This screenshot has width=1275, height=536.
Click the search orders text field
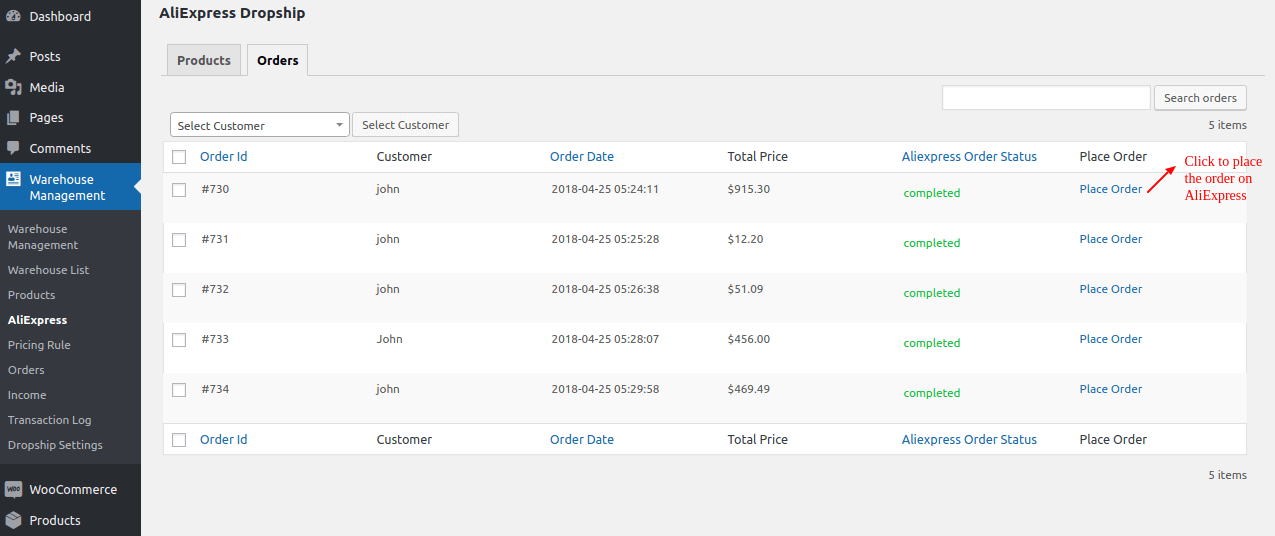coord(1046,98)
